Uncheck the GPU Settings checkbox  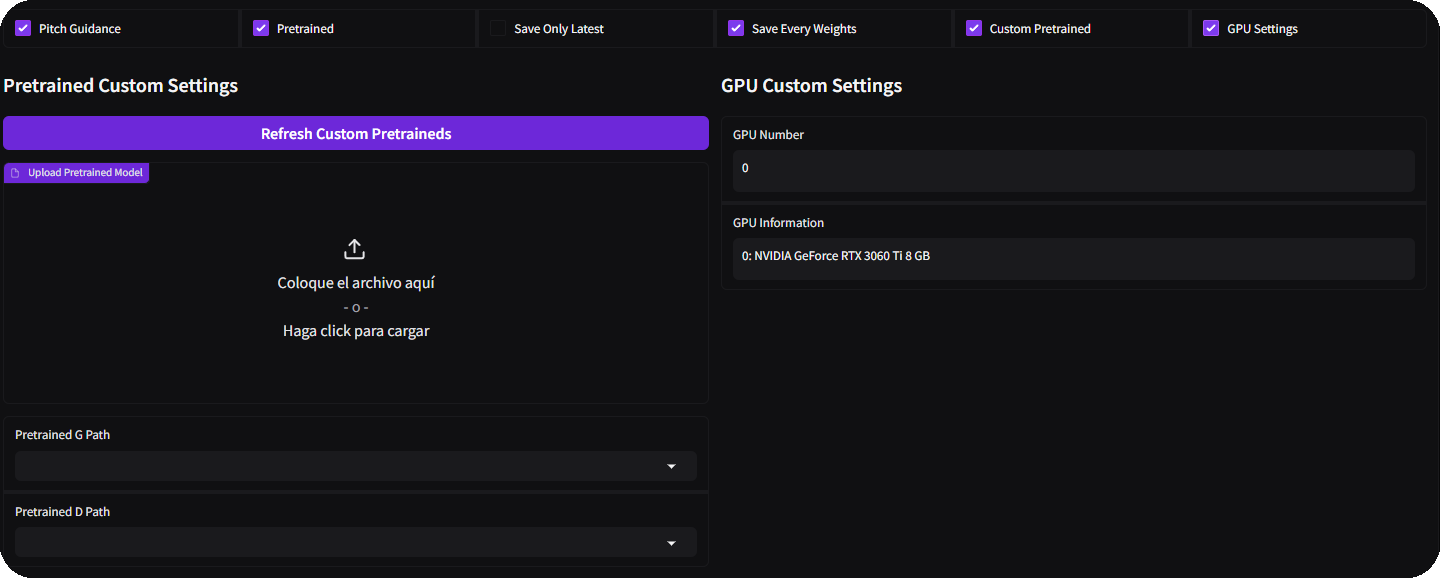(1211, 29)
